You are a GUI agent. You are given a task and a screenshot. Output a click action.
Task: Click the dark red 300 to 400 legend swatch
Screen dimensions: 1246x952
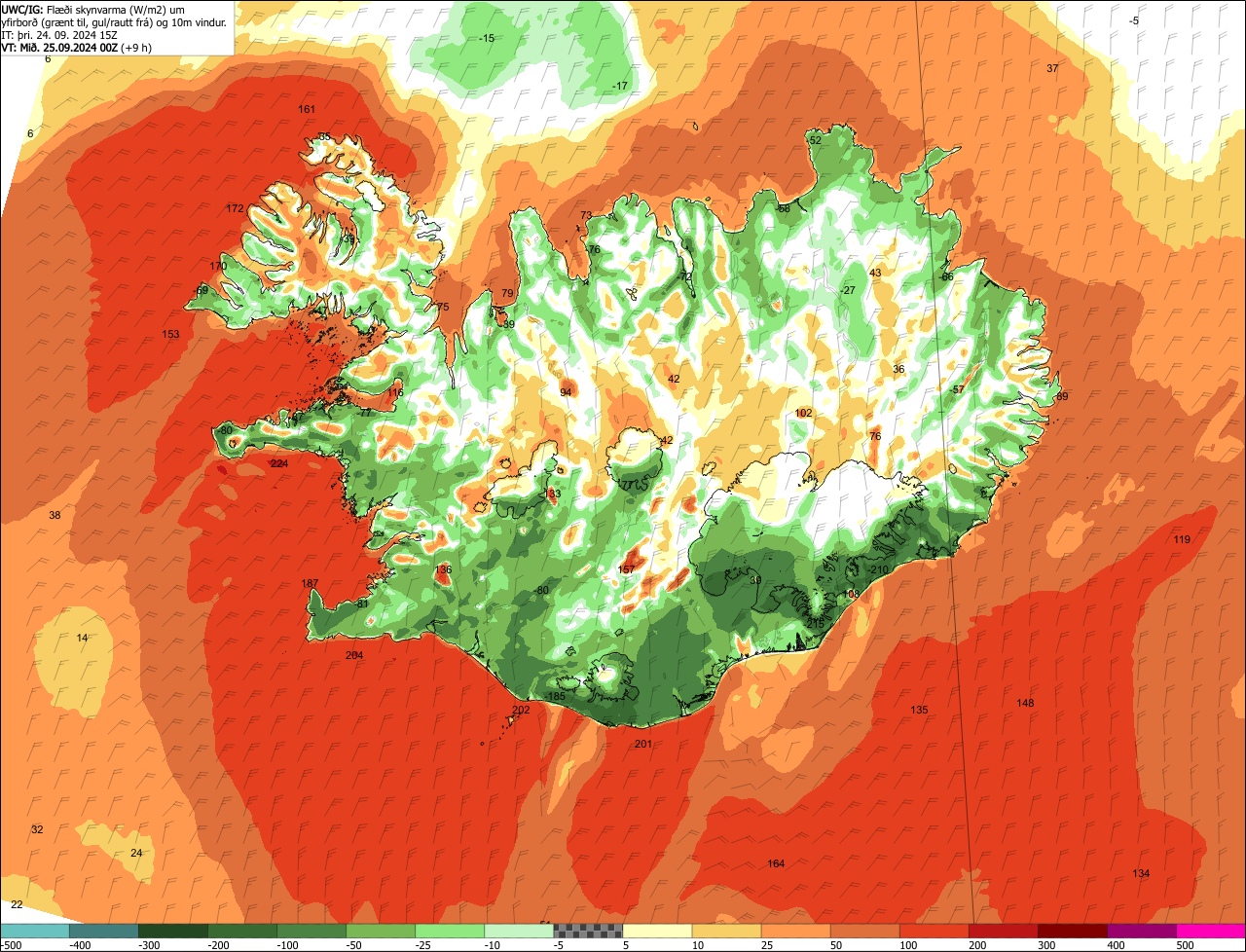(1071, 931)
